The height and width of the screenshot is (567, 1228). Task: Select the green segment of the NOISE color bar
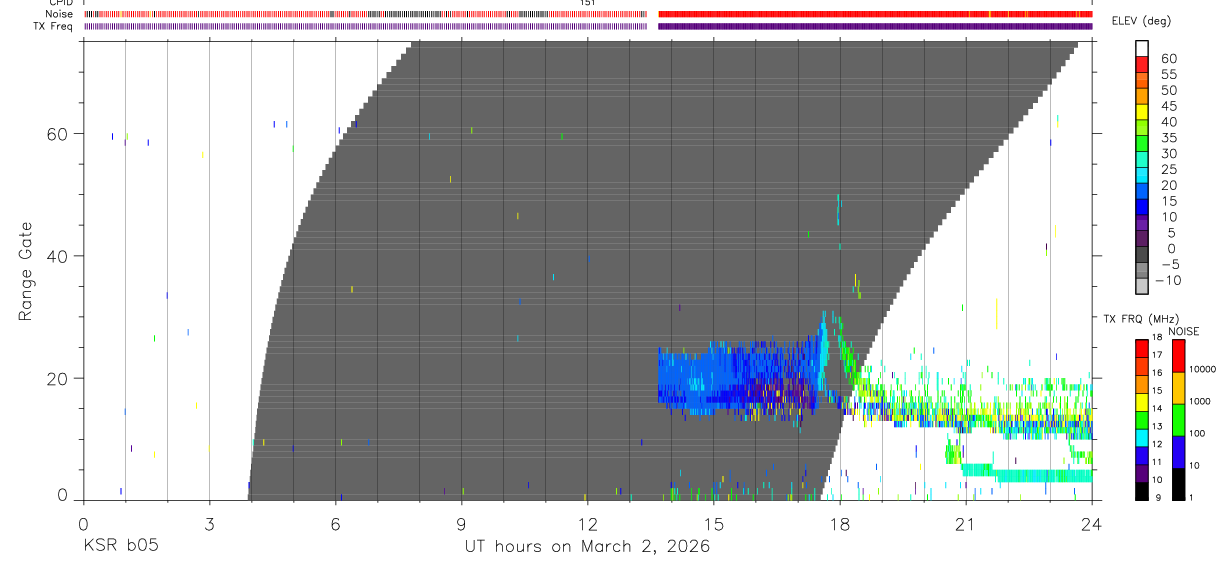click(1177, 420)
